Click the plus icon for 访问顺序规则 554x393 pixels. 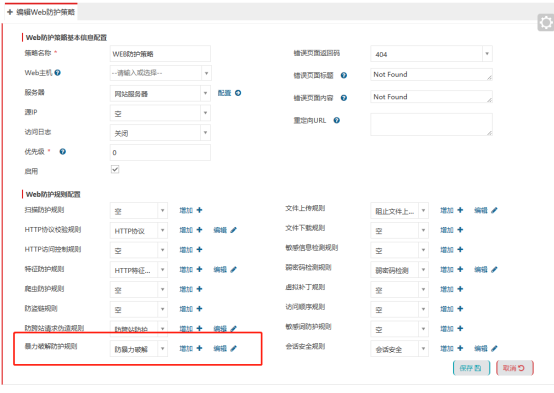point(460,309)
